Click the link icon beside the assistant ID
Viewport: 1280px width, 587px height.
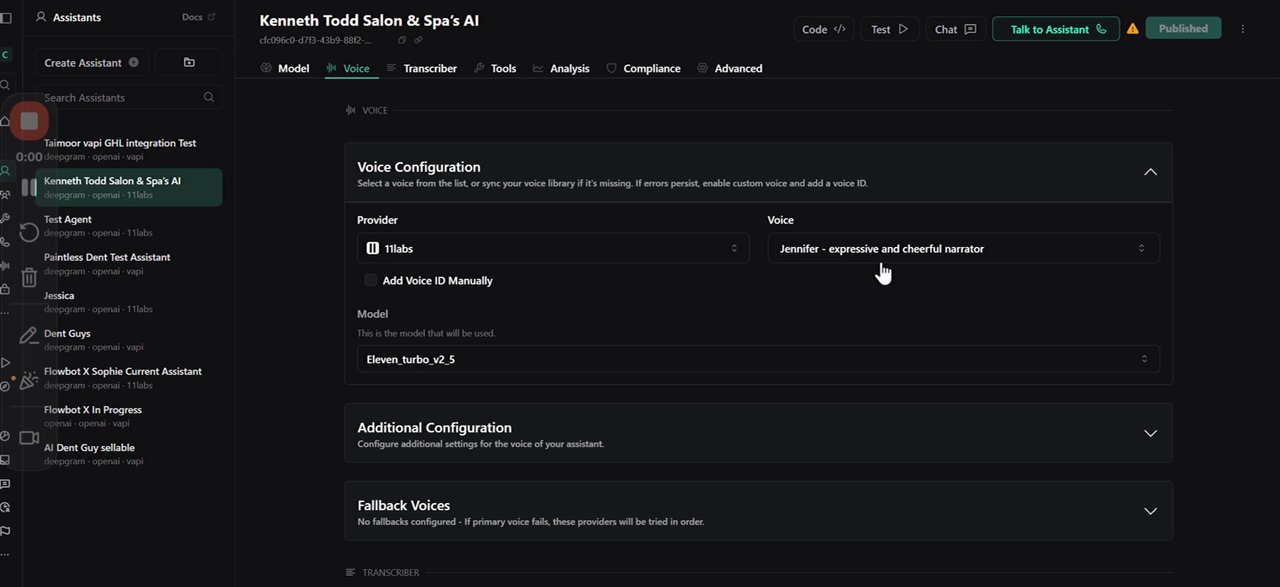coord(418,40)
